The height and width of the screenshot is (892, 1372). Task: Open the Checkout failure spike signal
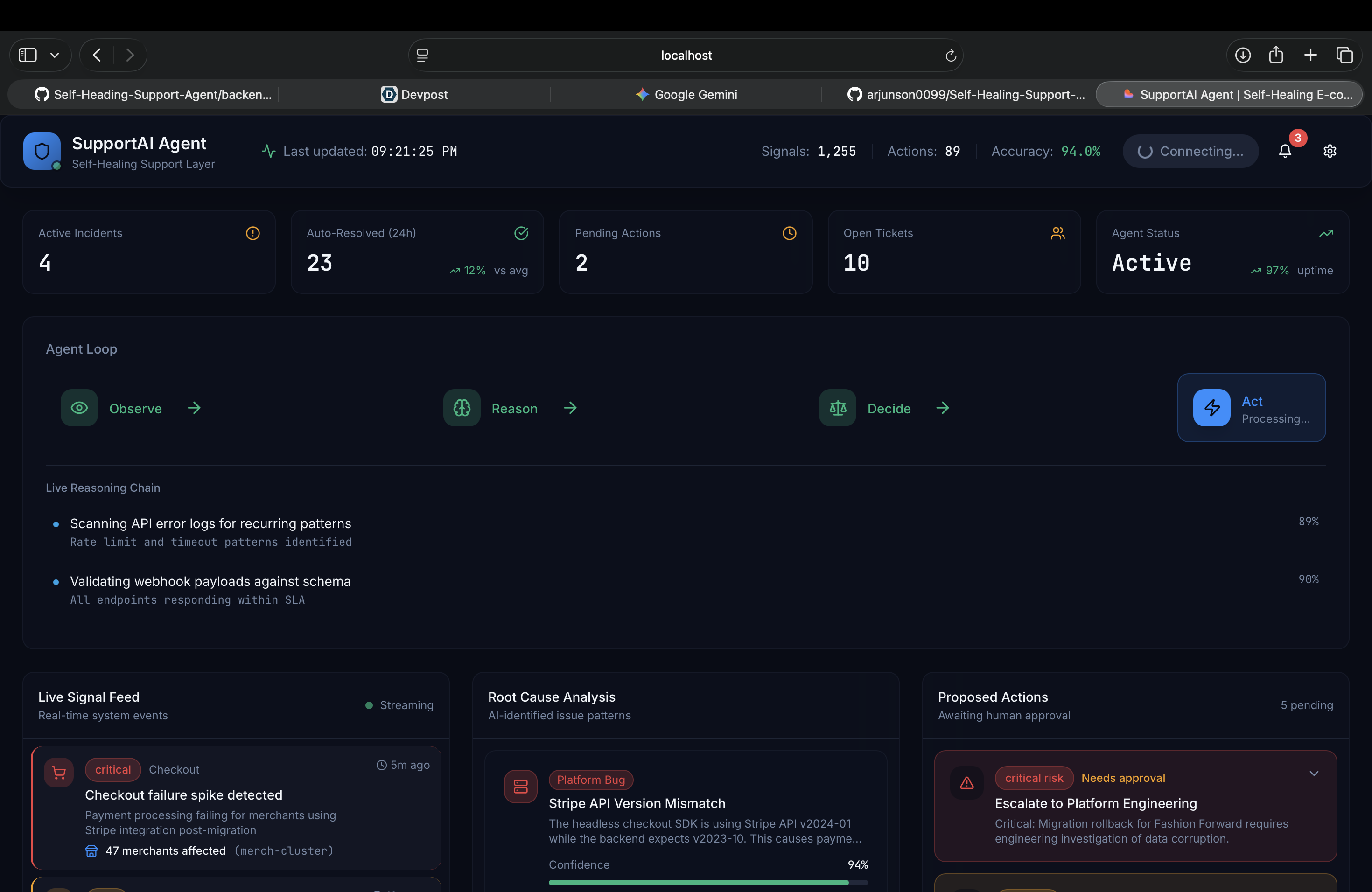click(x=183, y=795)
